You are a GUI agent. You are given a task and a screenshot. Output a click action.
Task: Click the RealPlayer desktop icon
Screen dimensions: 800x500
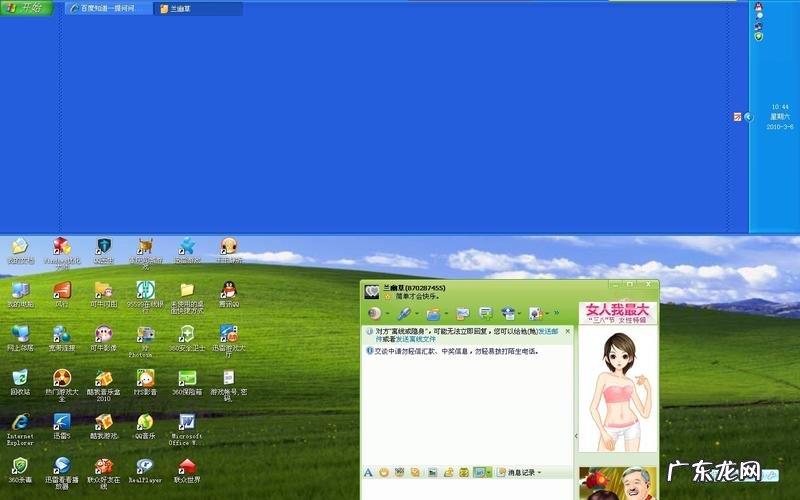click(x=144, y=466)
